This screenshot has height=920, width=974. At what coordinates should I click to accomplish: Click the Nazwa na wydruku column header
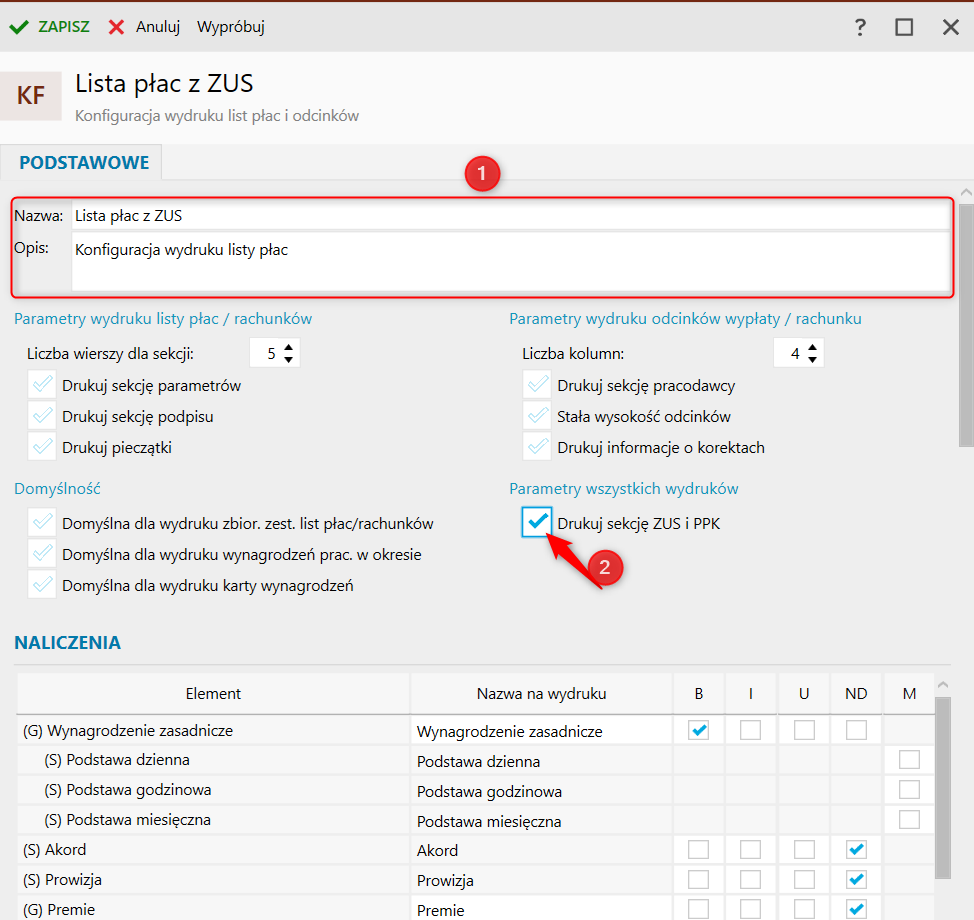541,693
